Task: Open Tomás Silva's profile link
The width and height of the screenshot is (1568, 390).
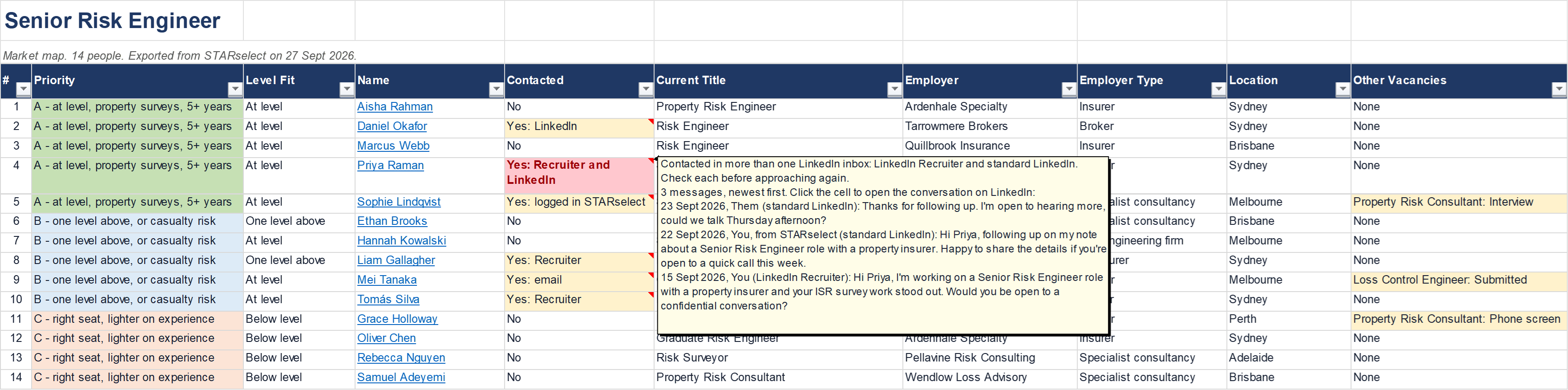Action: coord(388,299)
